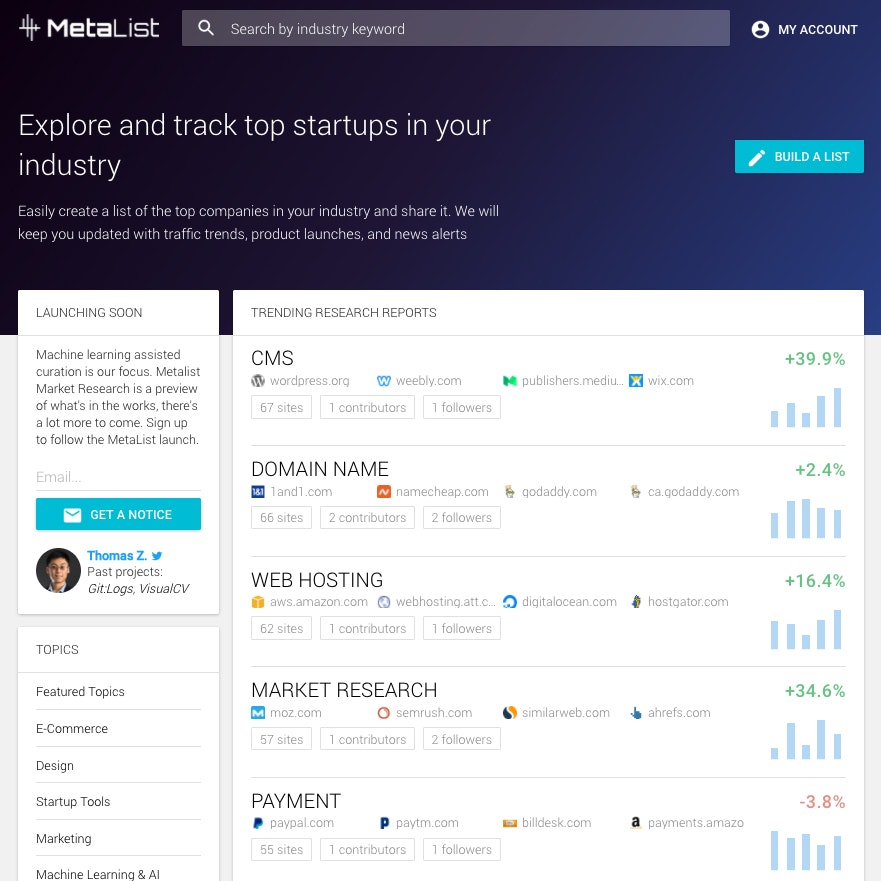881x881 pixels.
Task: Click the MetaList logo icon
Action: [29, 27]
